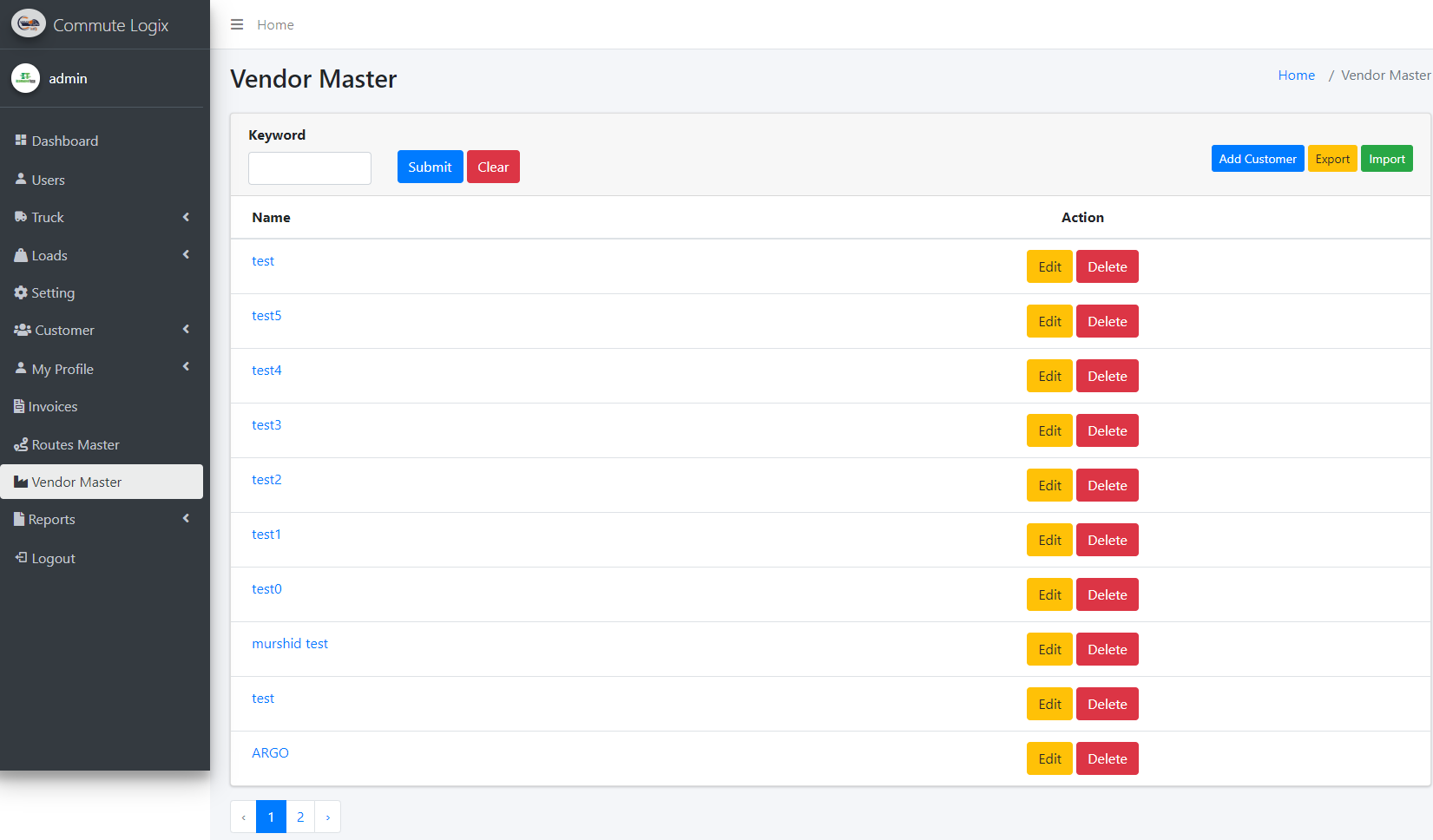Click the Invoices document icon
This screenshot has height=840, width=1433.
[19, 406]
